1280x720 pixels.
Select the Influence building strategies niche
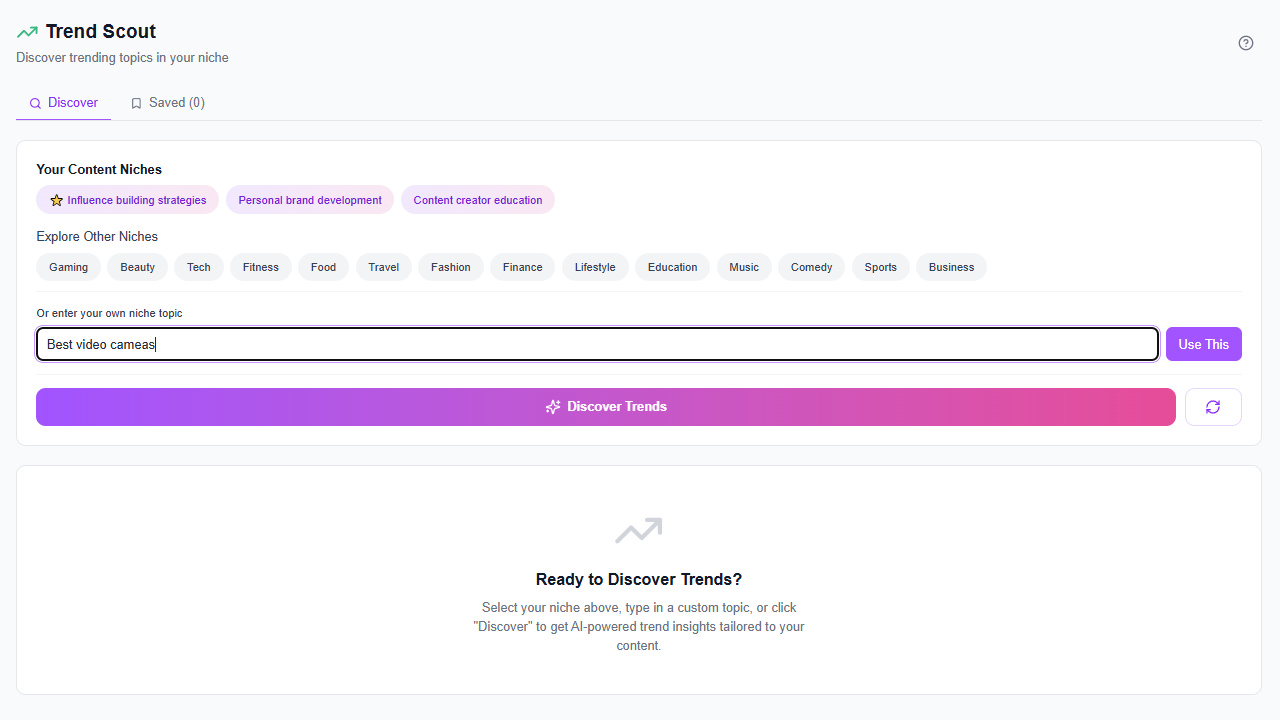[x=128, y=200]
